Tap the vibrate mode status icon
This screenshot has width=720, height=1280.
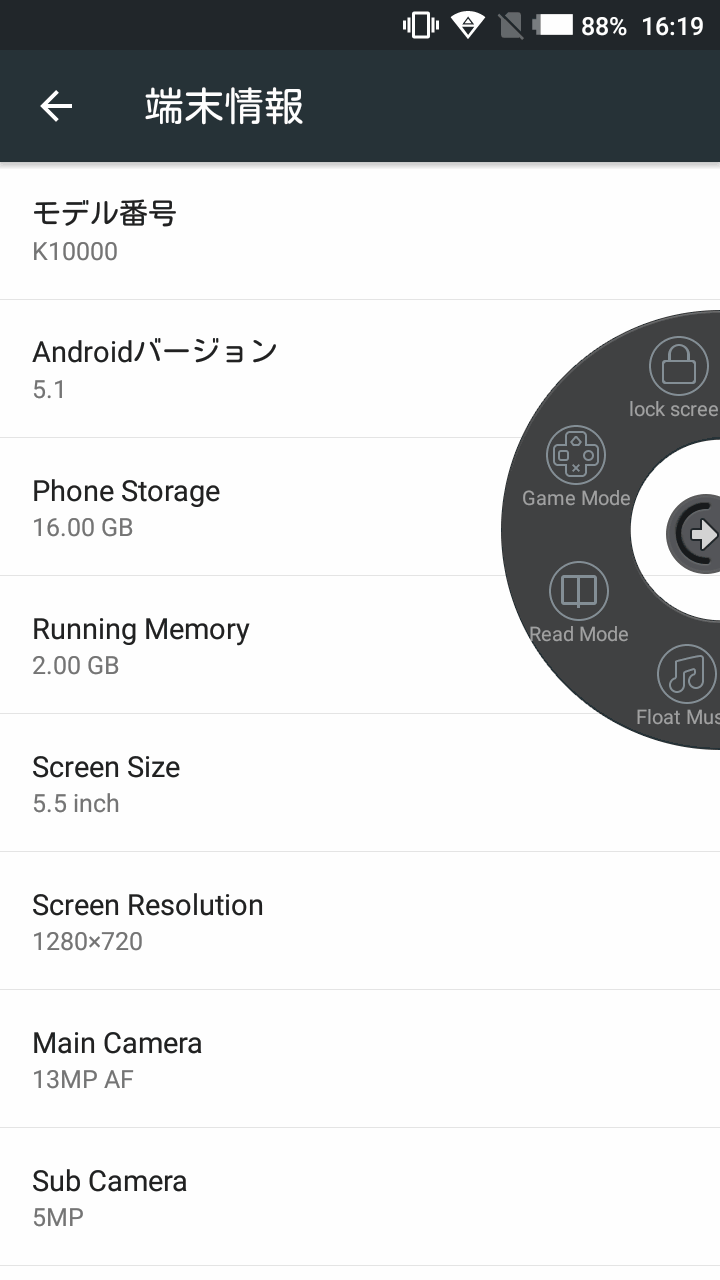[x=420, y=25]
